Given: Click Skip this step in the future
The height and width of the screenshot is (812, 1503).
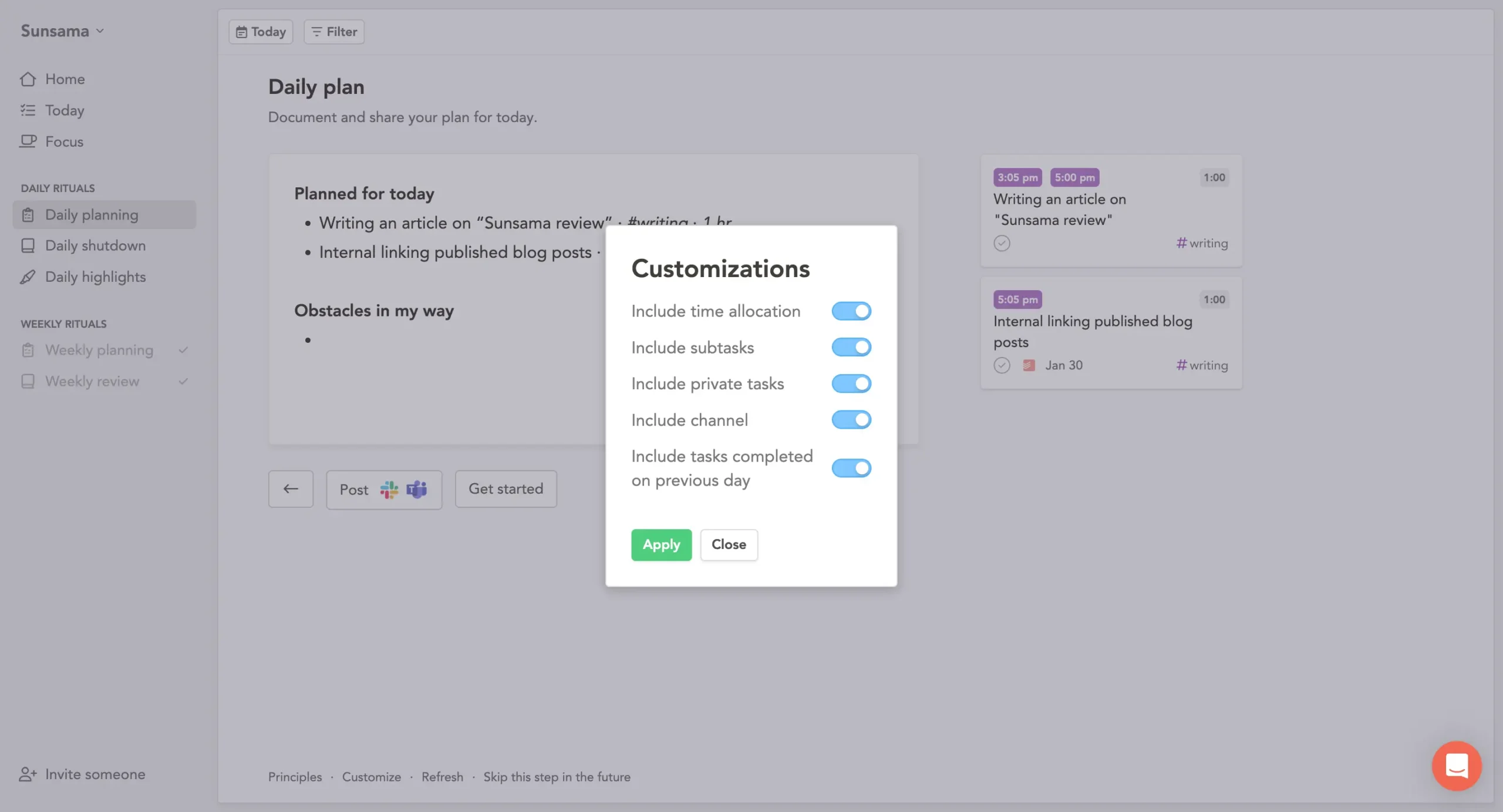Looking at the screenshot, I should tap(557, 776).
